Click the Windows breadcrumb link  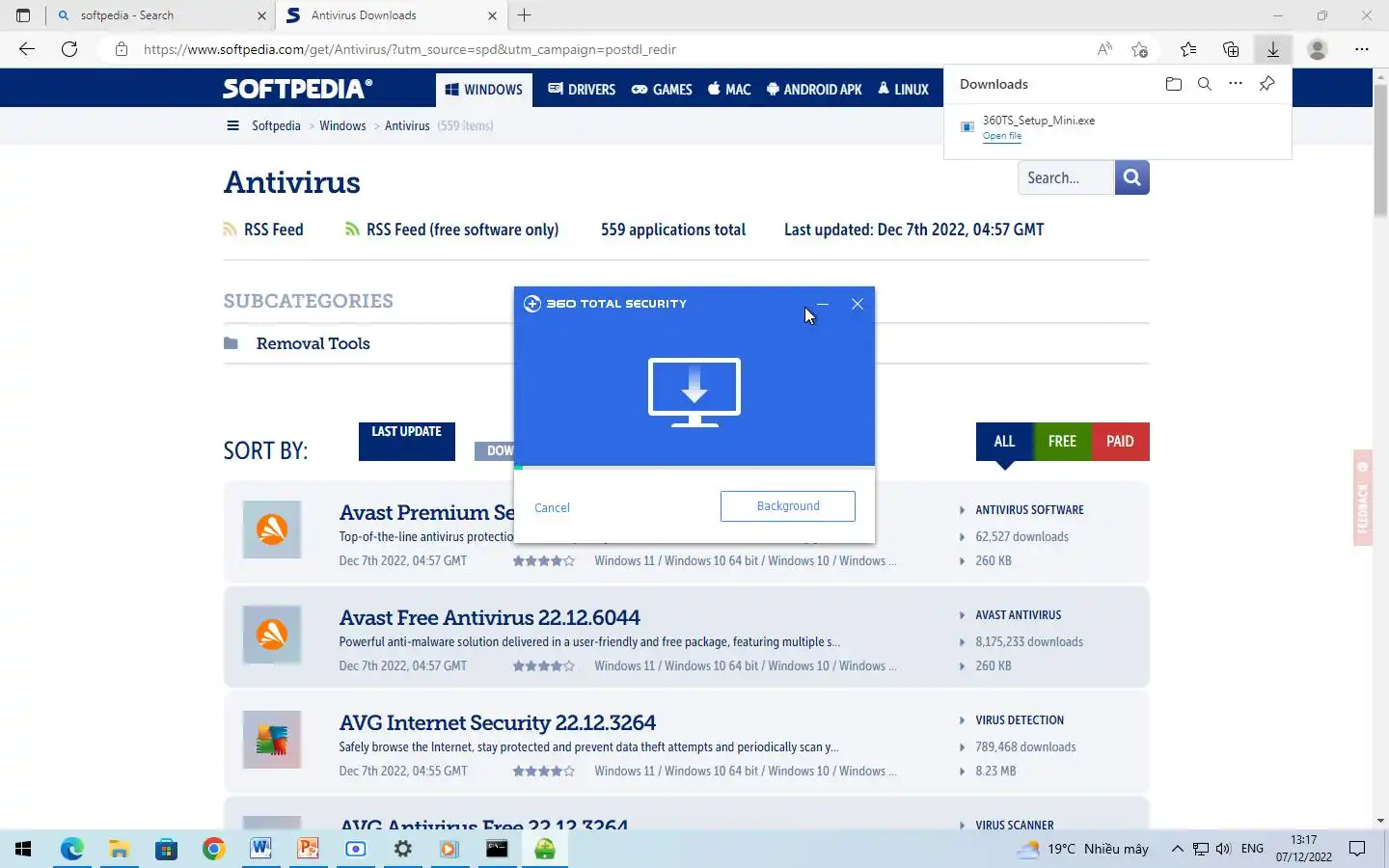pyautogui.click(x=342, y=125)
